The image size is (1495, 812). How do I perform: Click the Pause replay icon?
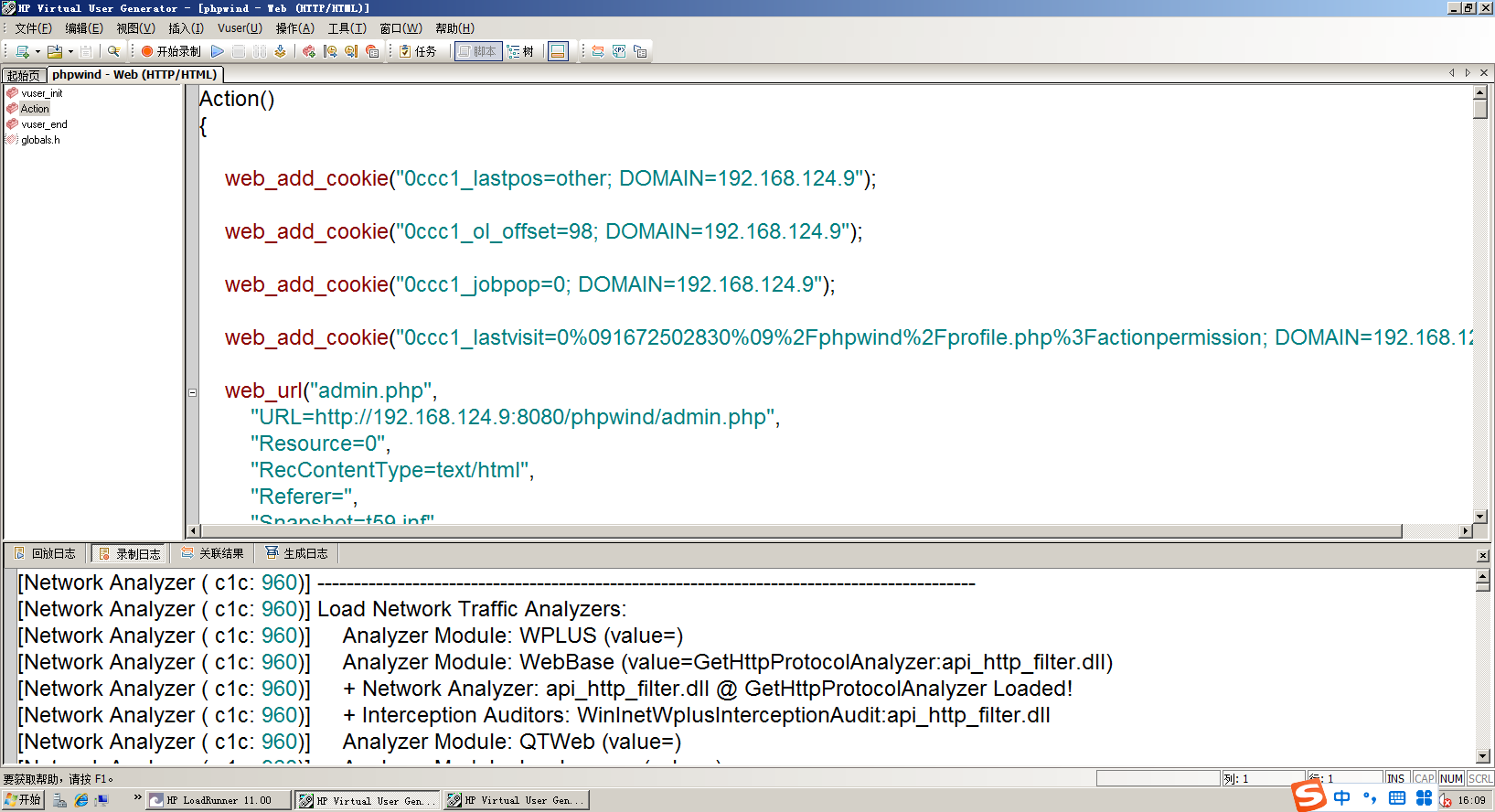coord(260,51)
